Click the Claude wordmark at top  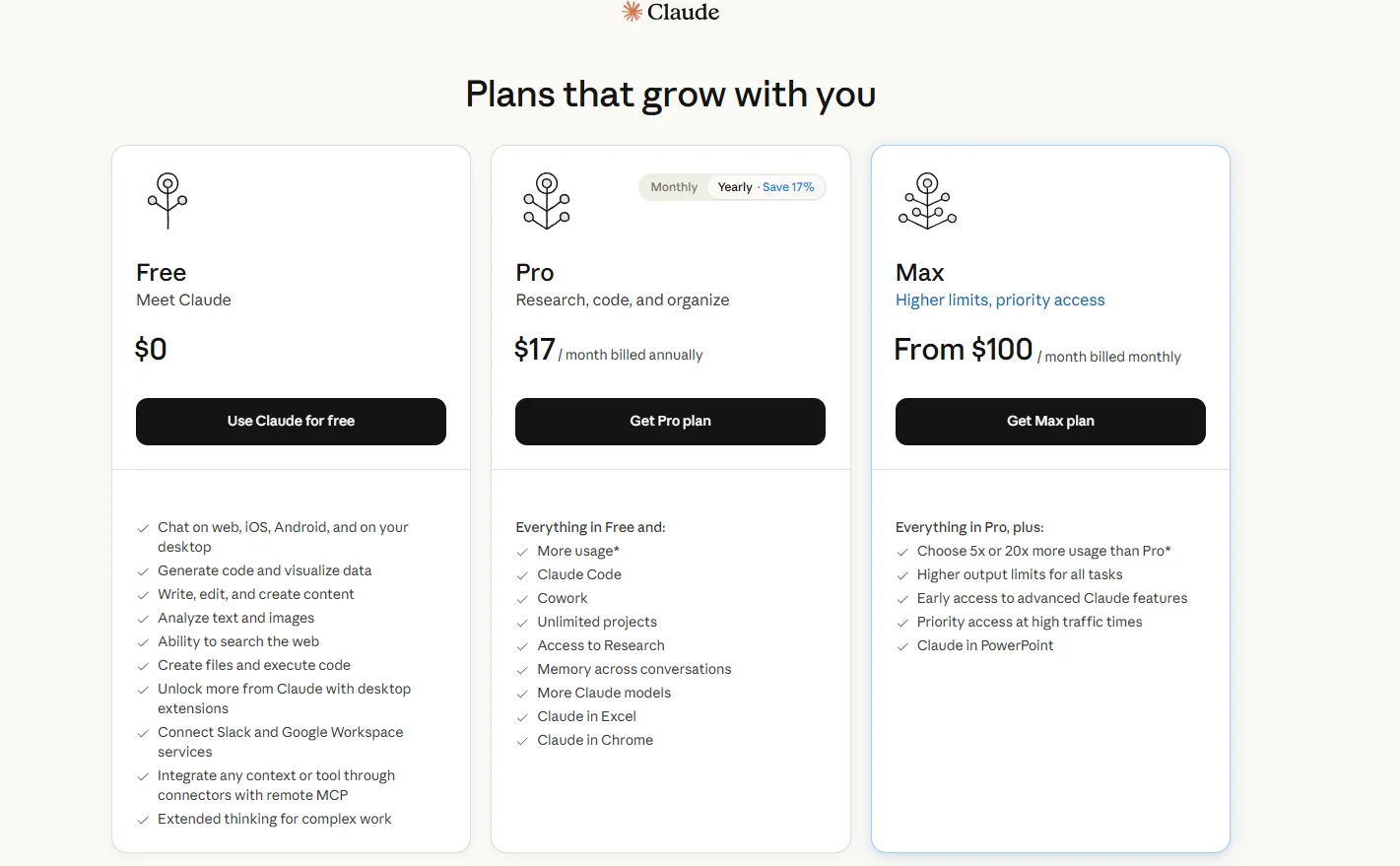pos(683,12)
